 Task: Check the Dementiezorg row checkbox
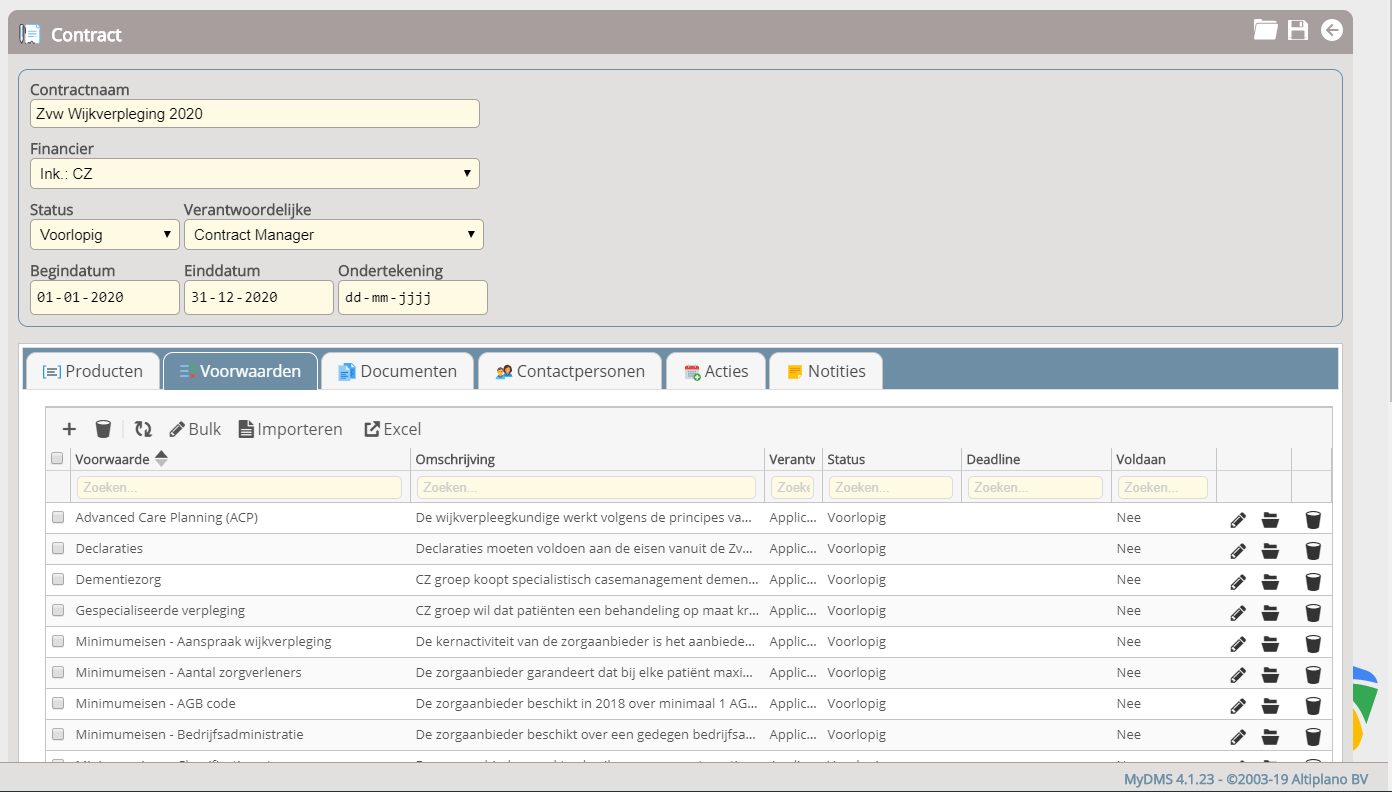tap(58, 579)
